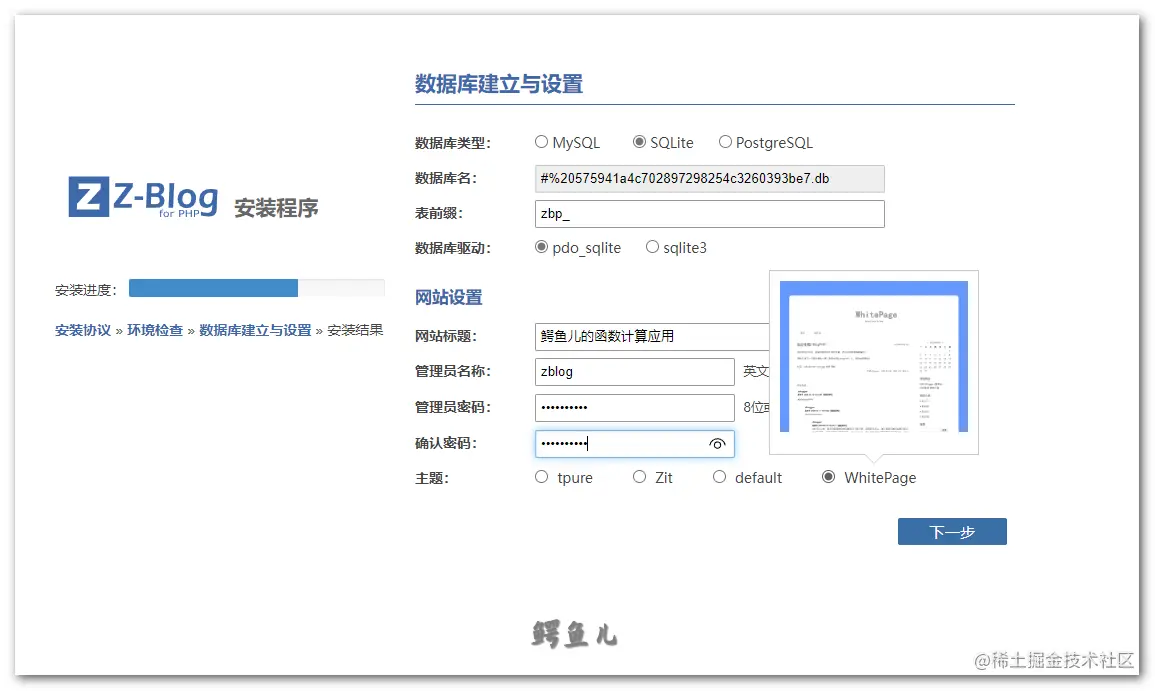
Task: Choose the Zit theme
Action: (638, 477)
